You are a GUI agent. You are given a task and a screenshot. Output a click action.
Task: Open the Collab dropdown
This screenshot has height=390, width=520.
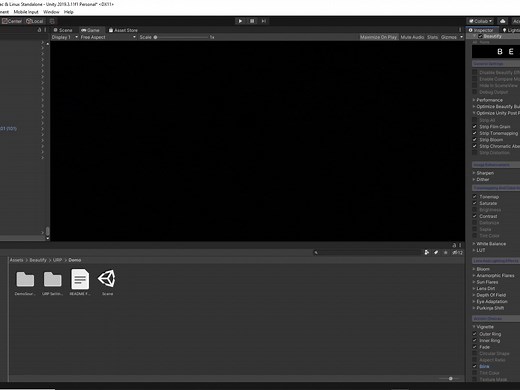point(480,21)
